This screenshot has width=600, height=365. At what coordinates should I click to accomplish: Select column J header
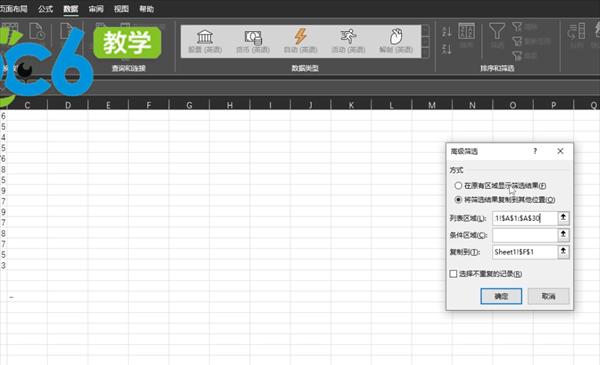pyautogui.click(x=310, y=105)
